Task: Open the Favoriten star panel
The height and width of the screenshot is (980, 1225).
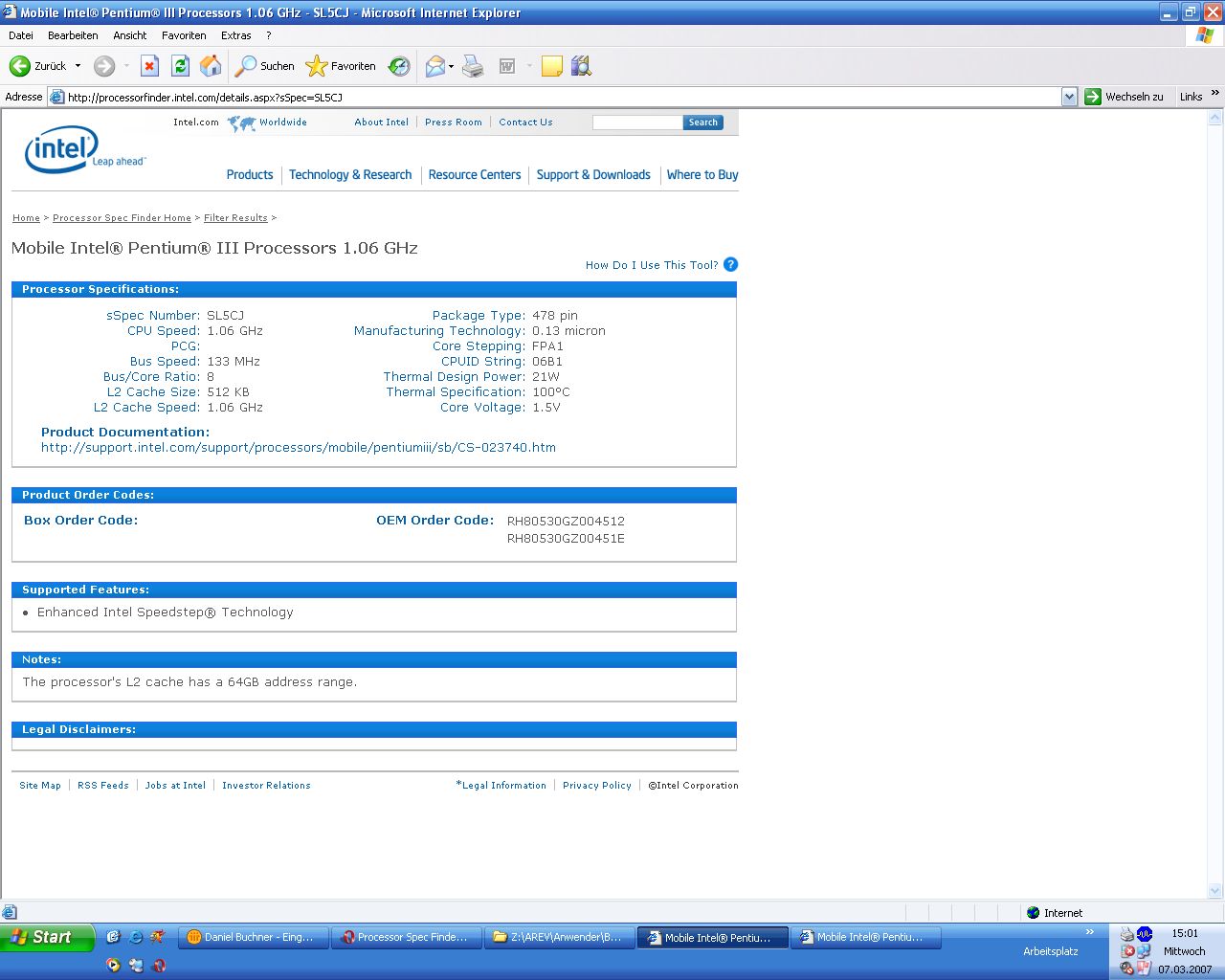Action: tap(341, 66)
